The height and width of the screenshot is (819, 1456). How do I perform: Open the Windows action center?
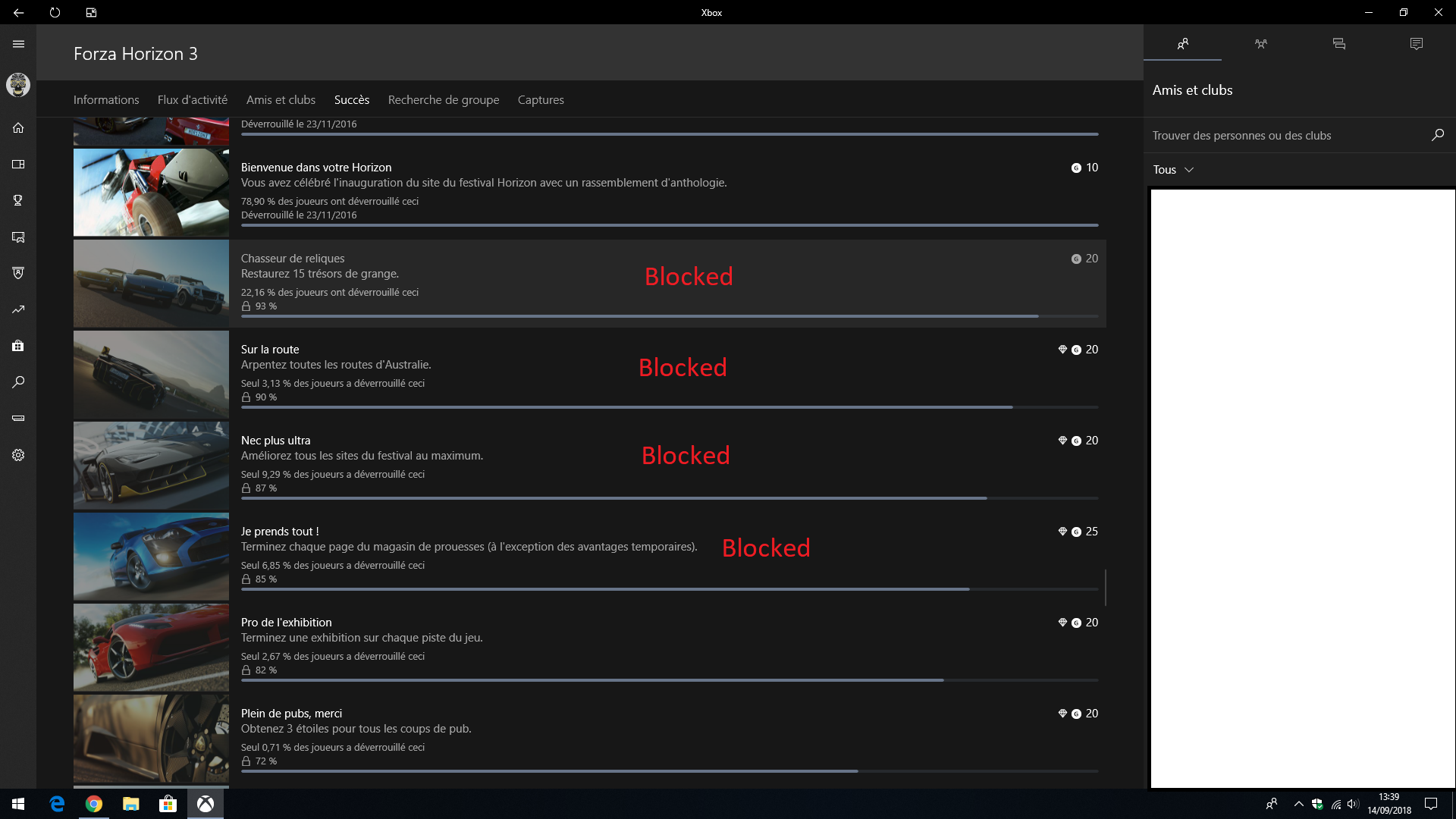click(x=1431, y=804)
